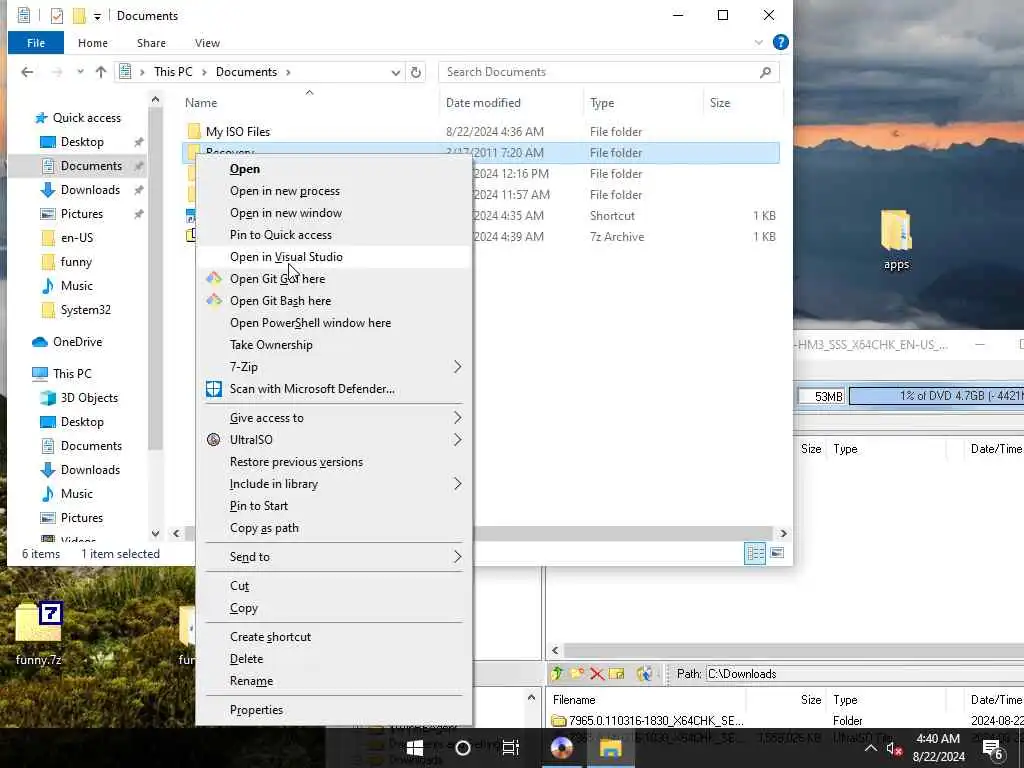The height and width of the screenshot is (768, 1024).
Task: Refresh the Documents folder view
Action: [x=416, y=72]
